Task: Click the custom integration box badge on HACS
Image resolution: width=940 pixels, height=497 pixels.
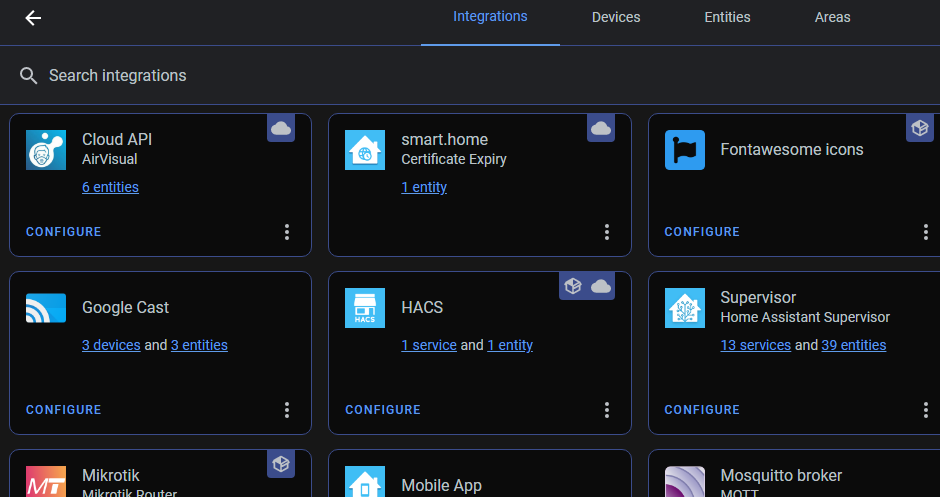Action: [573, 286]
